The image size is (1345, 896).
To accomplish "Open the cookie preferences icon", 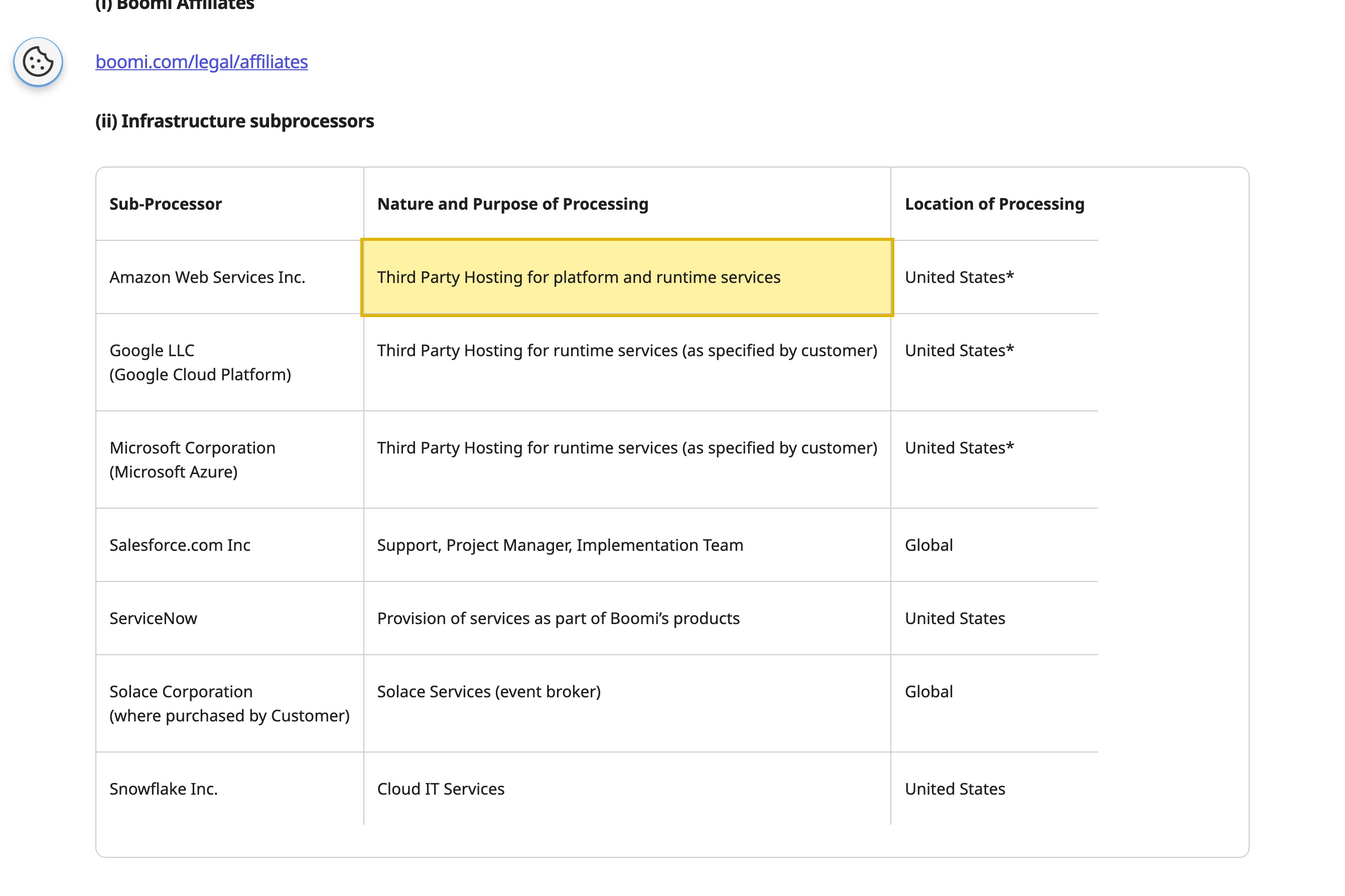I will 38,62.
